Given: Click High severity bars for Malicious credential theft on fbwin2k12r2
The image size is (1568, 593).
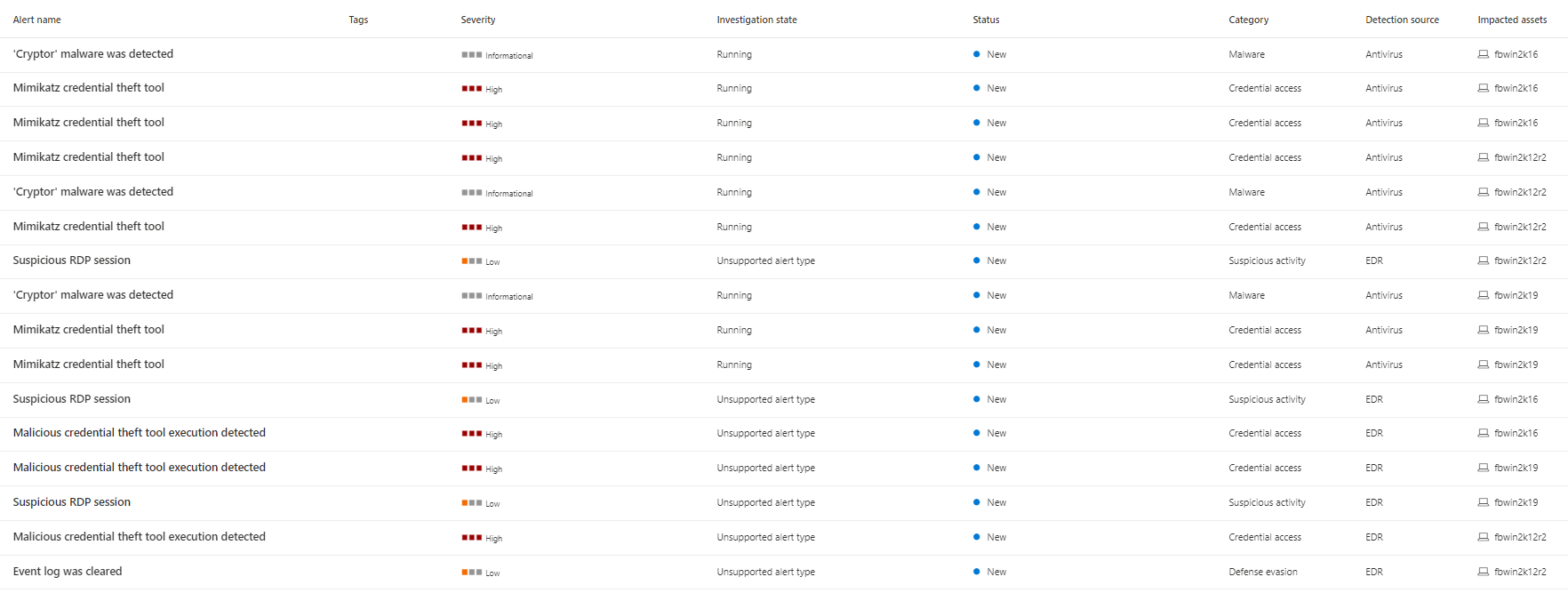Looking at the screenshot, I should pos(472,538).
